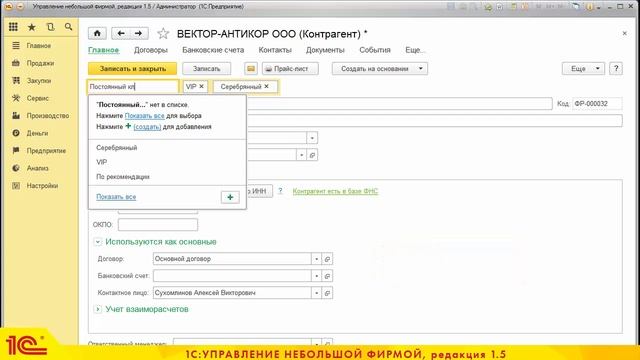Open history icon in left panel
Image resolution: width=640 pixels, height=360 pixels.
tap(50, 27)
